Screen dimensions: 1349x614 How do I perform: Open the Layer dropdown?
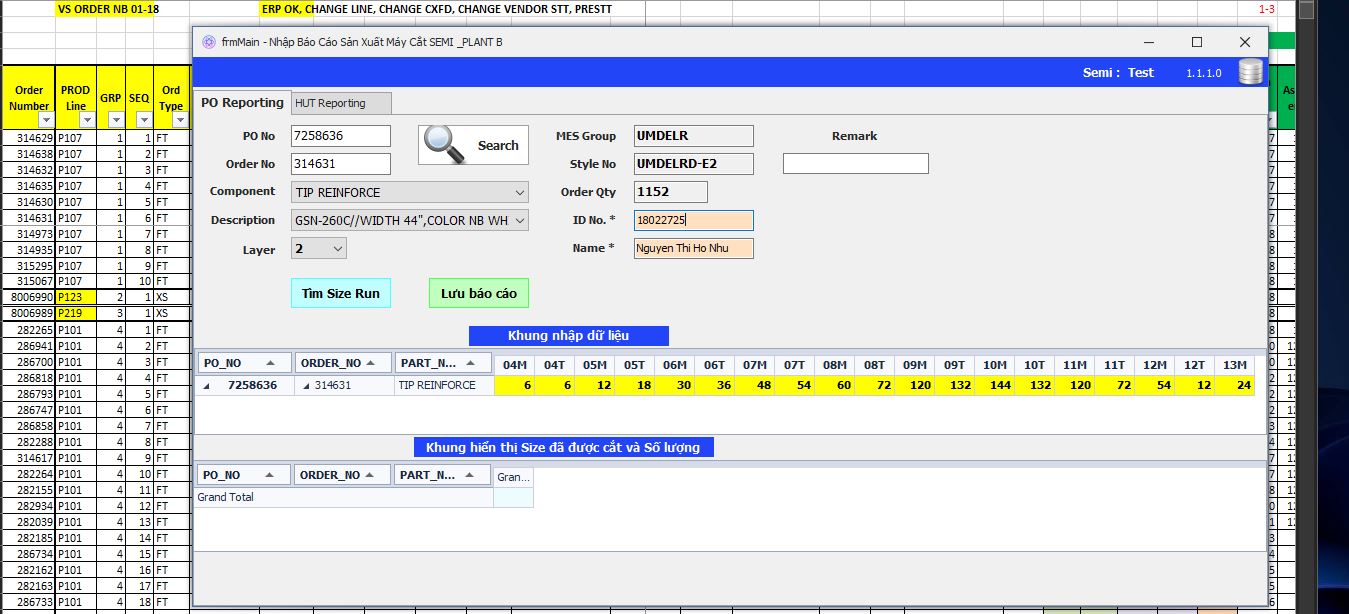[337, 248]
